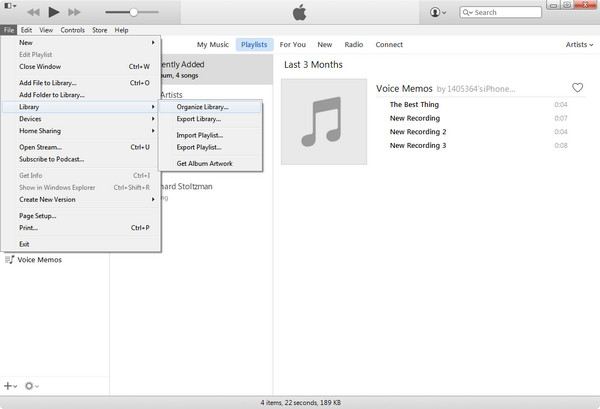Viewport: 600px width, 409px height.
Task: Click the Voice Memos album artwork thumbnail
Action: [x=324, y=122]
